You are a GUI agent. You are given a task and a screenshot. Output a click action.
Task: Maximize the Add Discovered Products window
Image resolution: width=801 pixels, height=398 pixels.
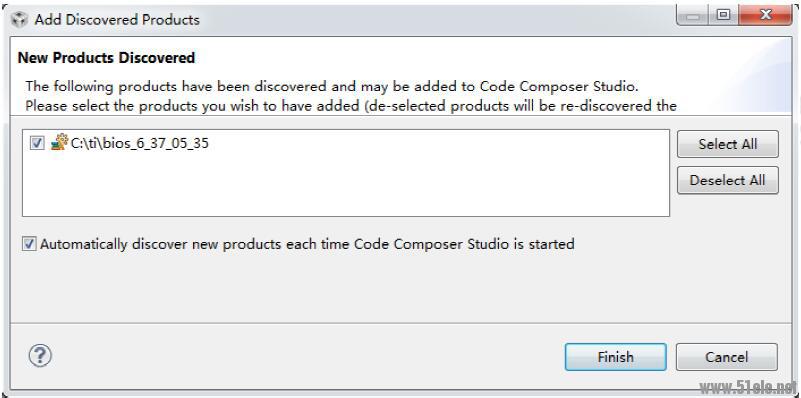723,16
